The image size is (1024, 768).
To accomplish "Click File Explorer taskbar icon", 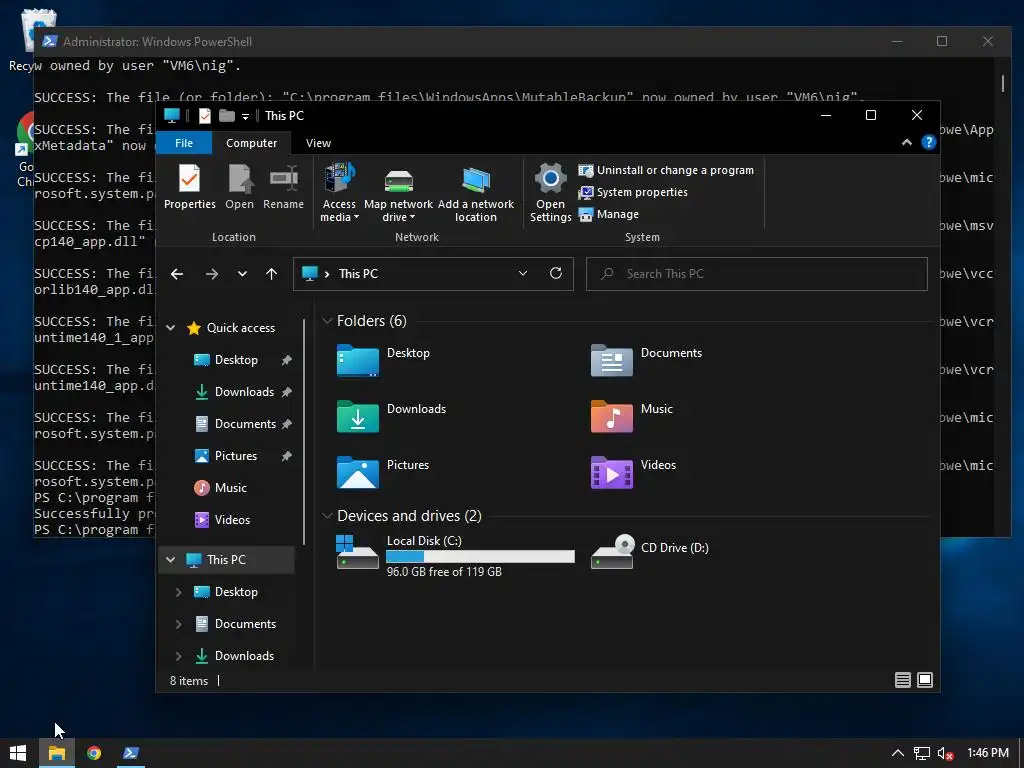I will [x=57, y=753].
